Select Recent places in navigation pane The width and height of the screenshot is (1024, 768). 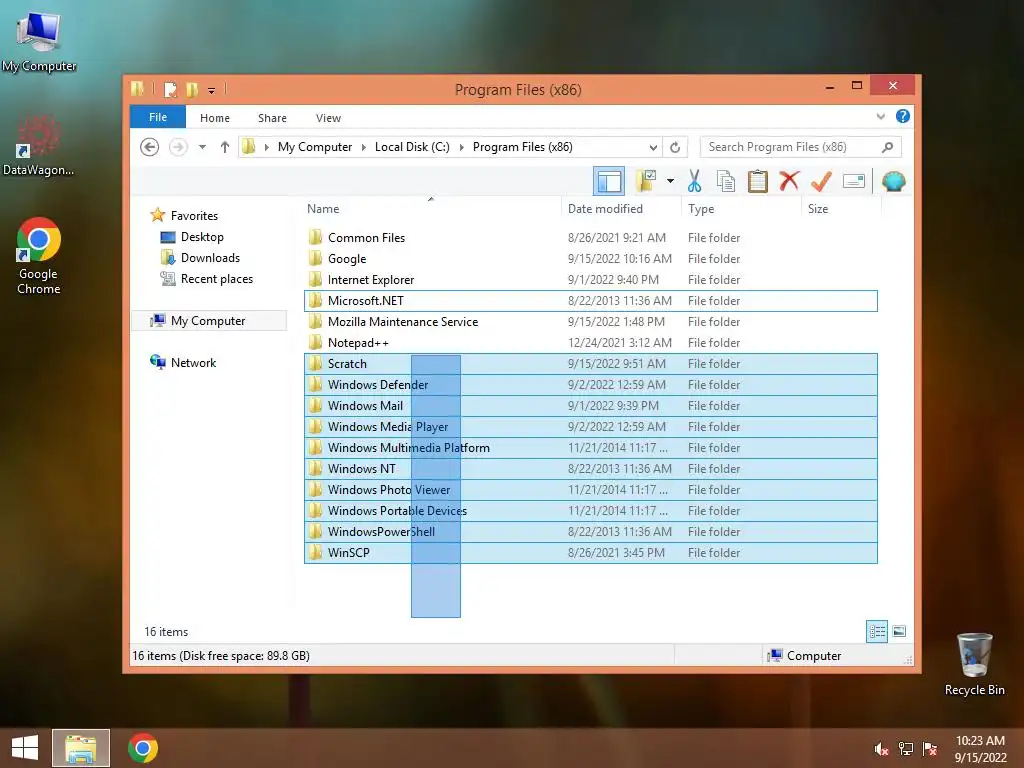[x=216, y=279]
